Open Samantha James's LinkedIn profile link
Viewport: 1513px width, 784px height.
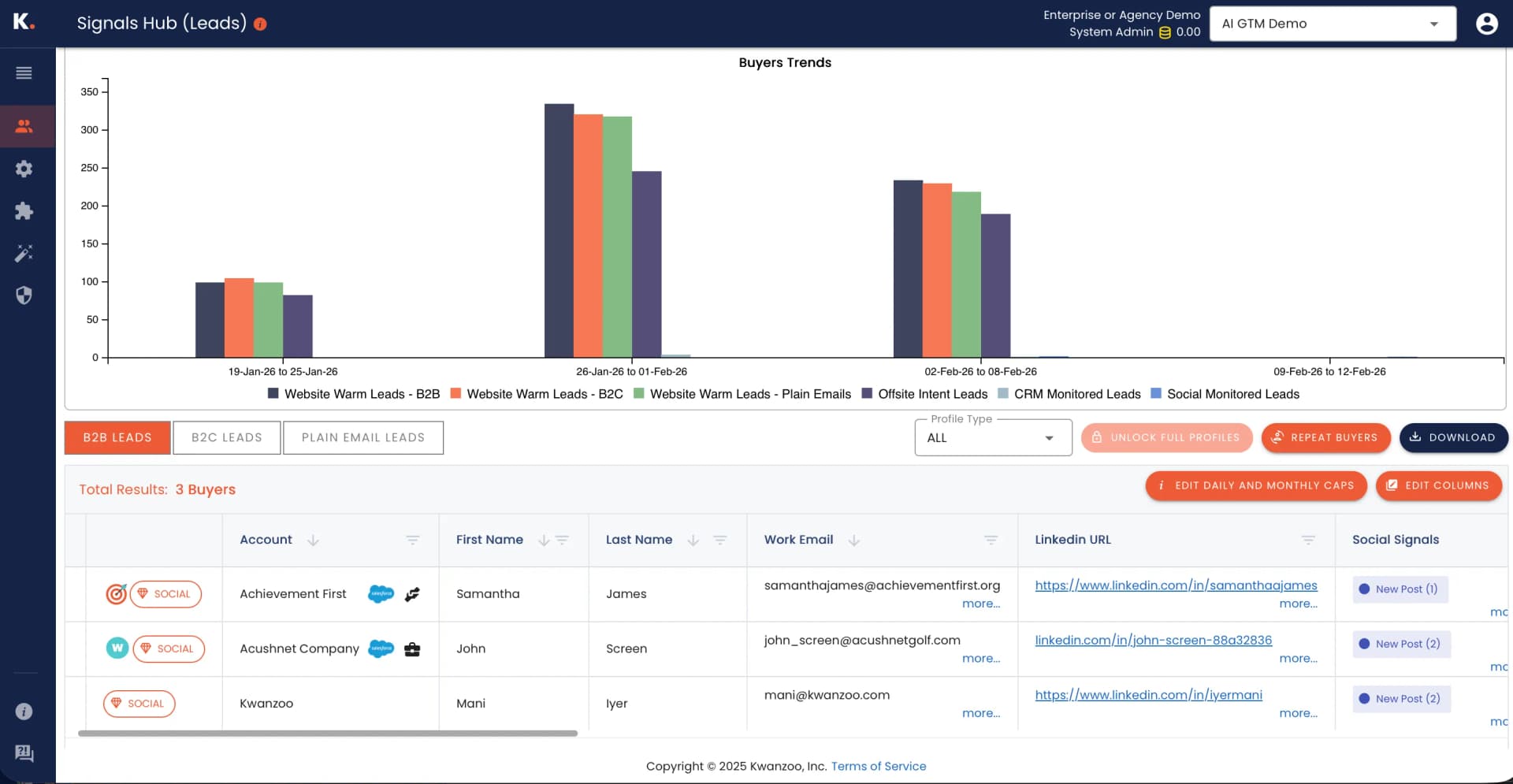click(1176, 586)
